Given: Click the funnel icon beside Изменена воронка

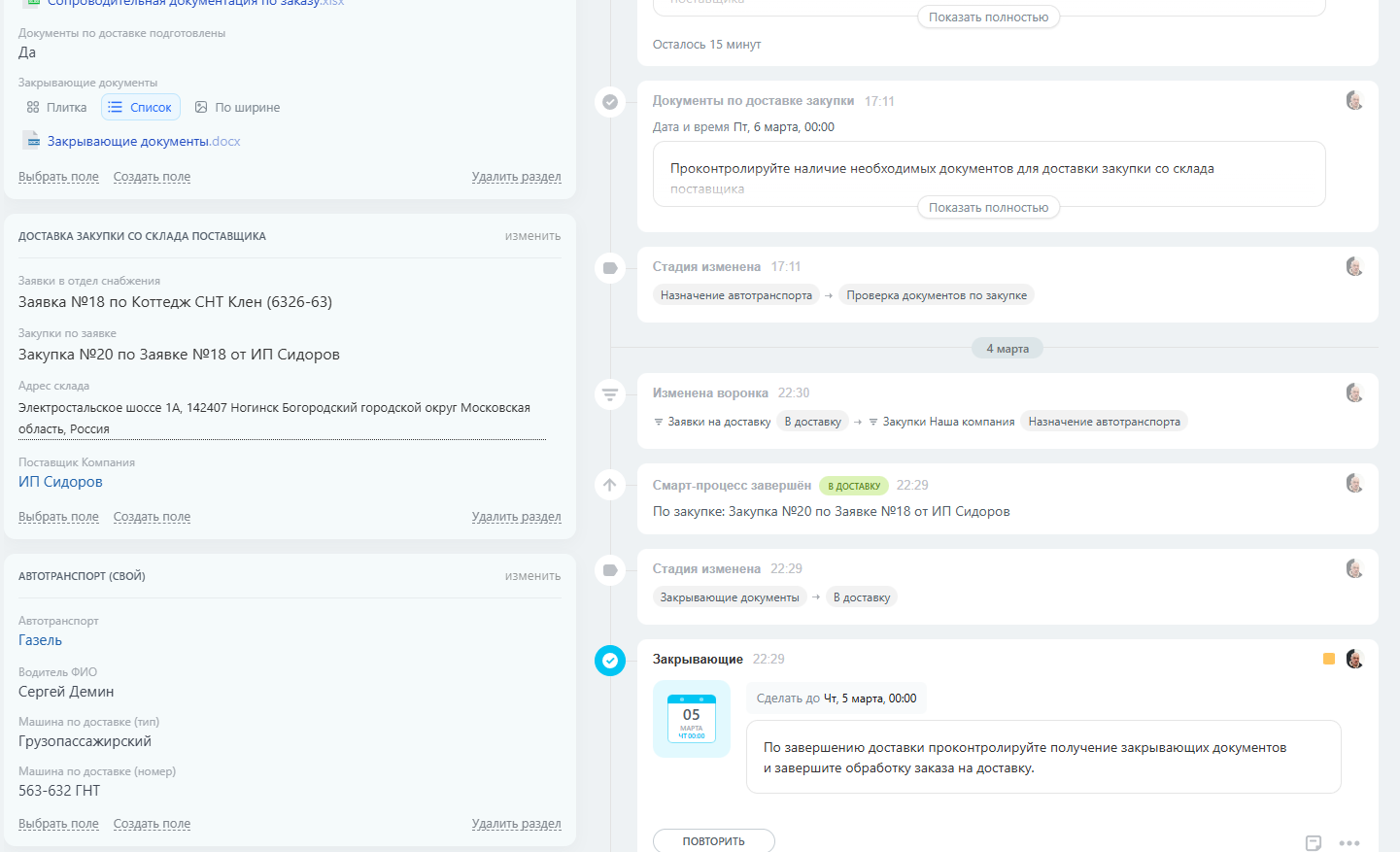Looking at the screenshot, I should tap(610, 394).
